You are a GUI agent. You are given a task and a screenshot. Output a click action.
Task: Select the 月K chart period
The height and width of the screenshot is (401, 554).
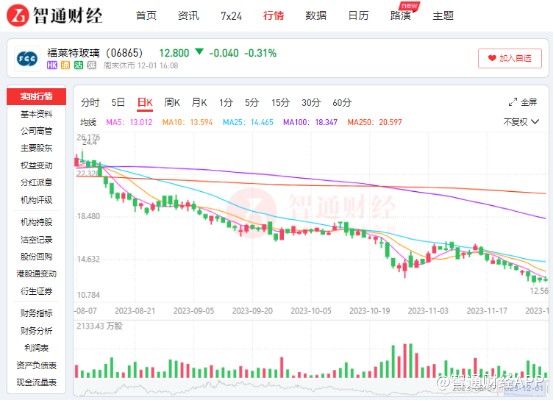[x=199, y=103]
